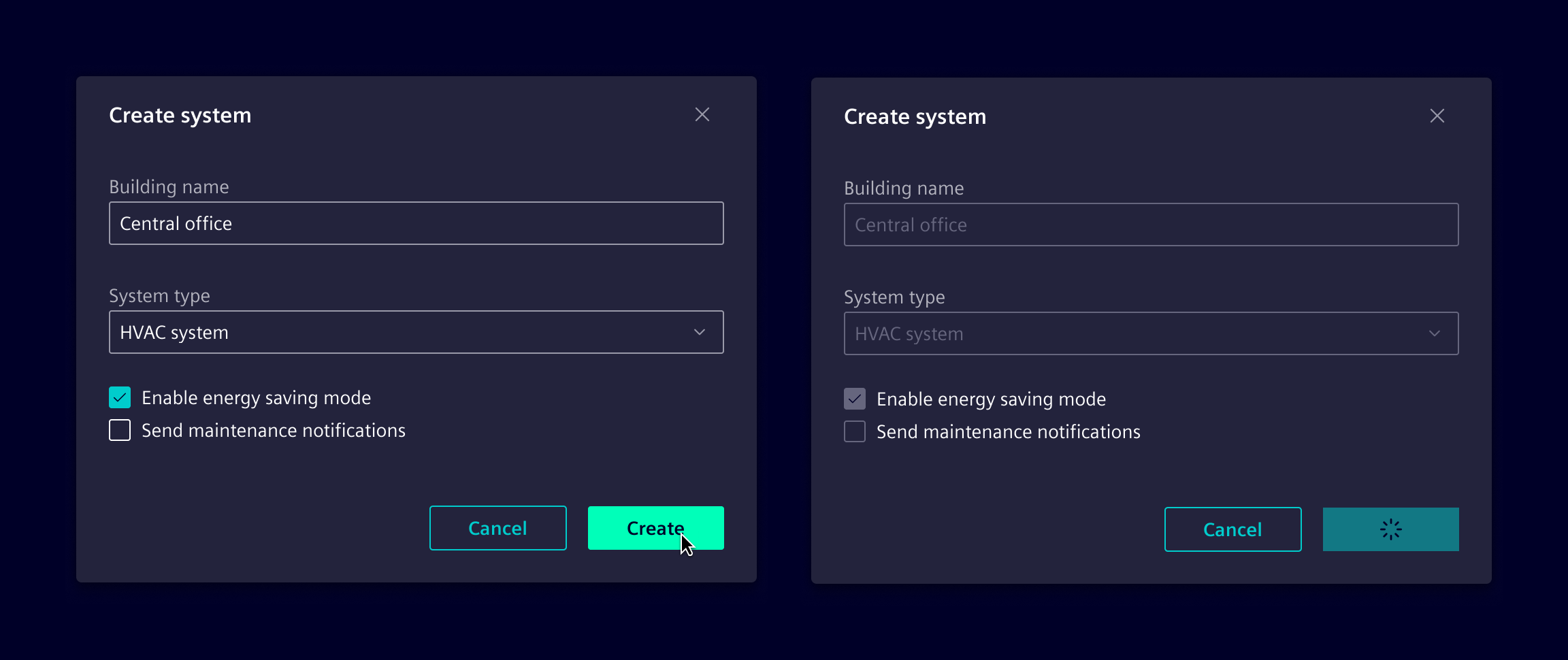1568x660 pixels.
Task: Dismiss the right dialog using its X icon
Action: point(1437,116)
